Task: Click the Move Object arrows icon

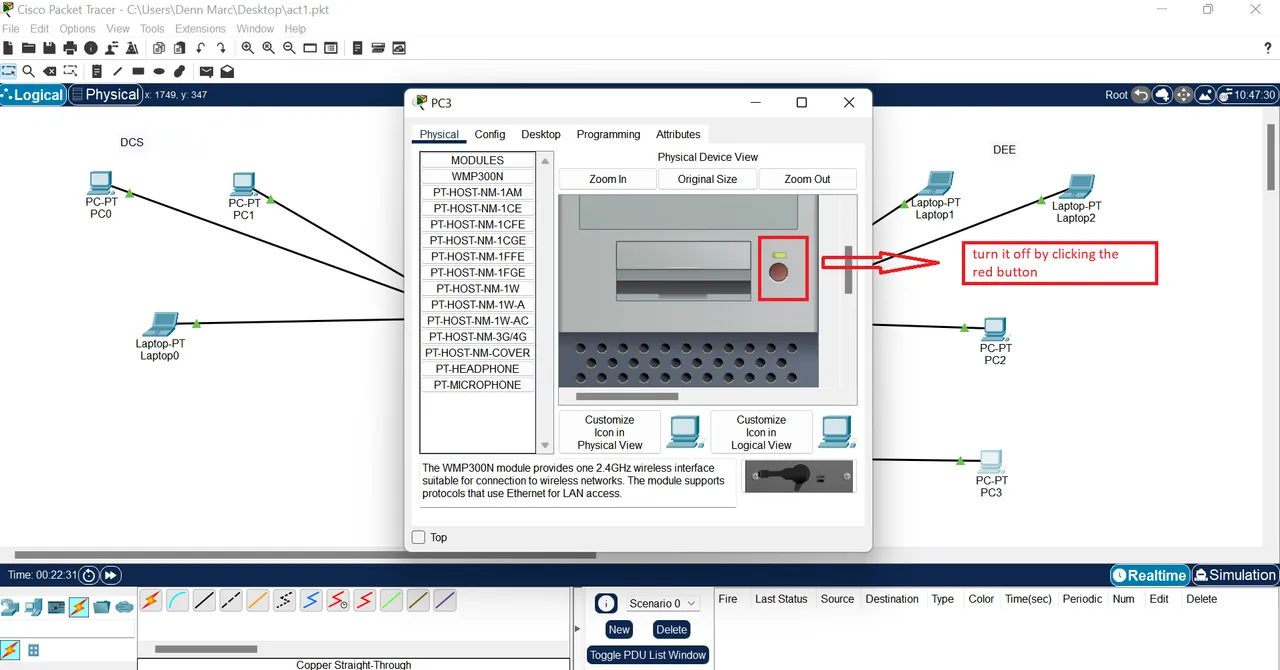Action: [1183, 95]
